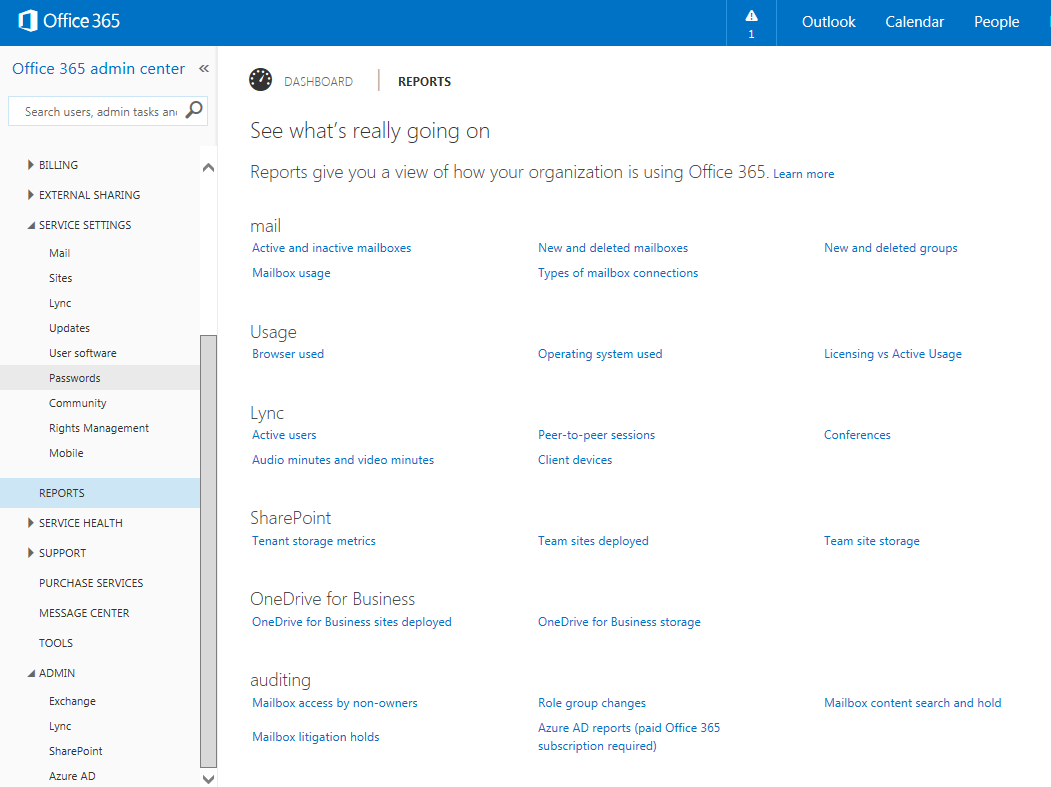The image size is (1051, 787).
Task: Switch to the DASHBOARD tab
Action: [x=318, y=82]
